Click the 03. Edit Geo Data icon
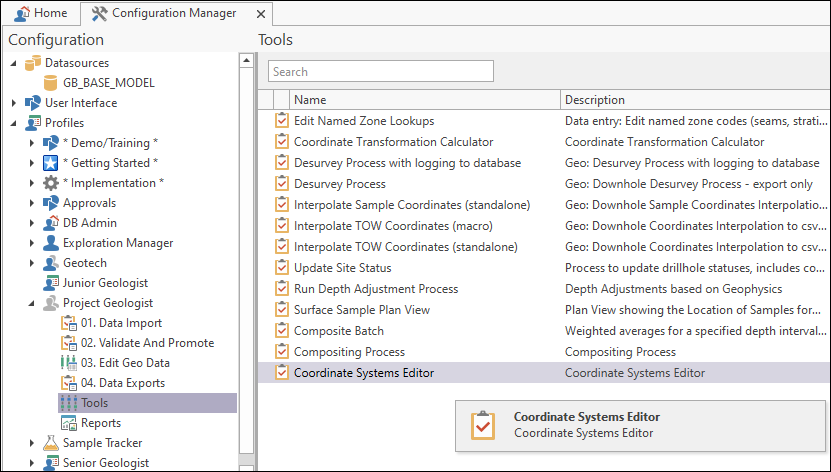 coord(68,363)
